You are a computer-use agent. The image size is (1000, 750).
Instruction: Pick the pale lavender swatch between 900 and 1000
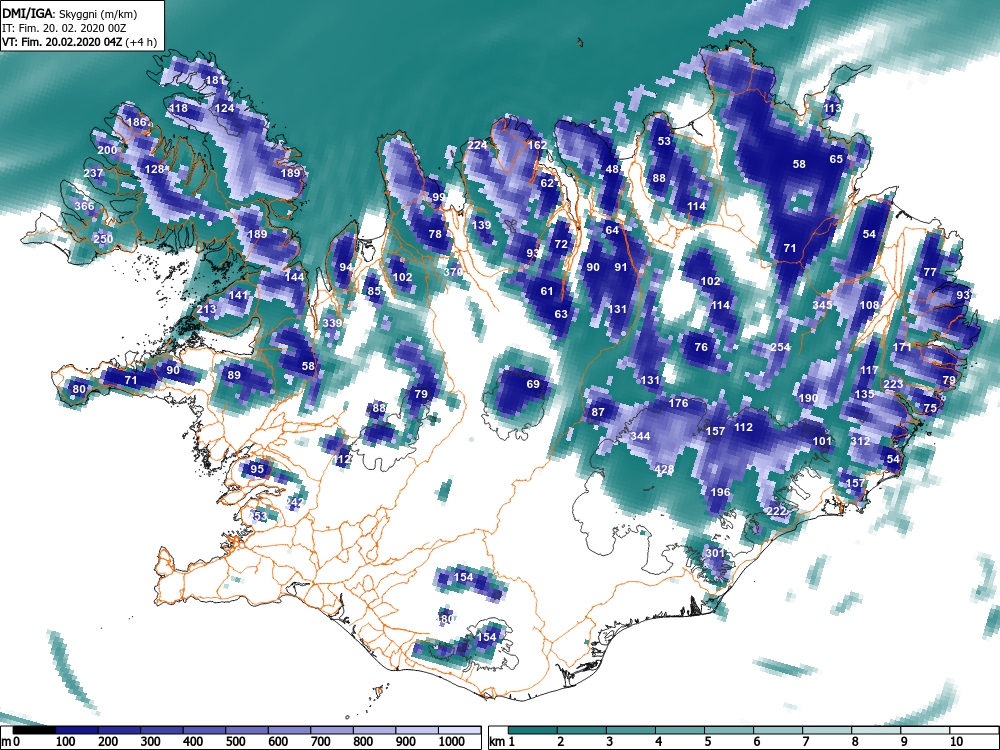pos(417,729)
